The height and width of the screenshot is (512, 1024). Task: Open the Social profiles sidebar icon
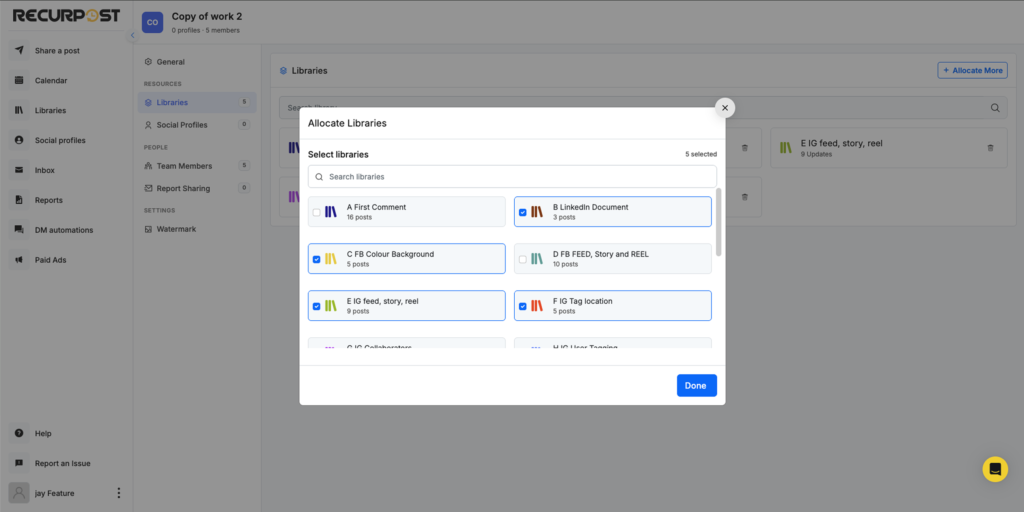click(19, 140)
